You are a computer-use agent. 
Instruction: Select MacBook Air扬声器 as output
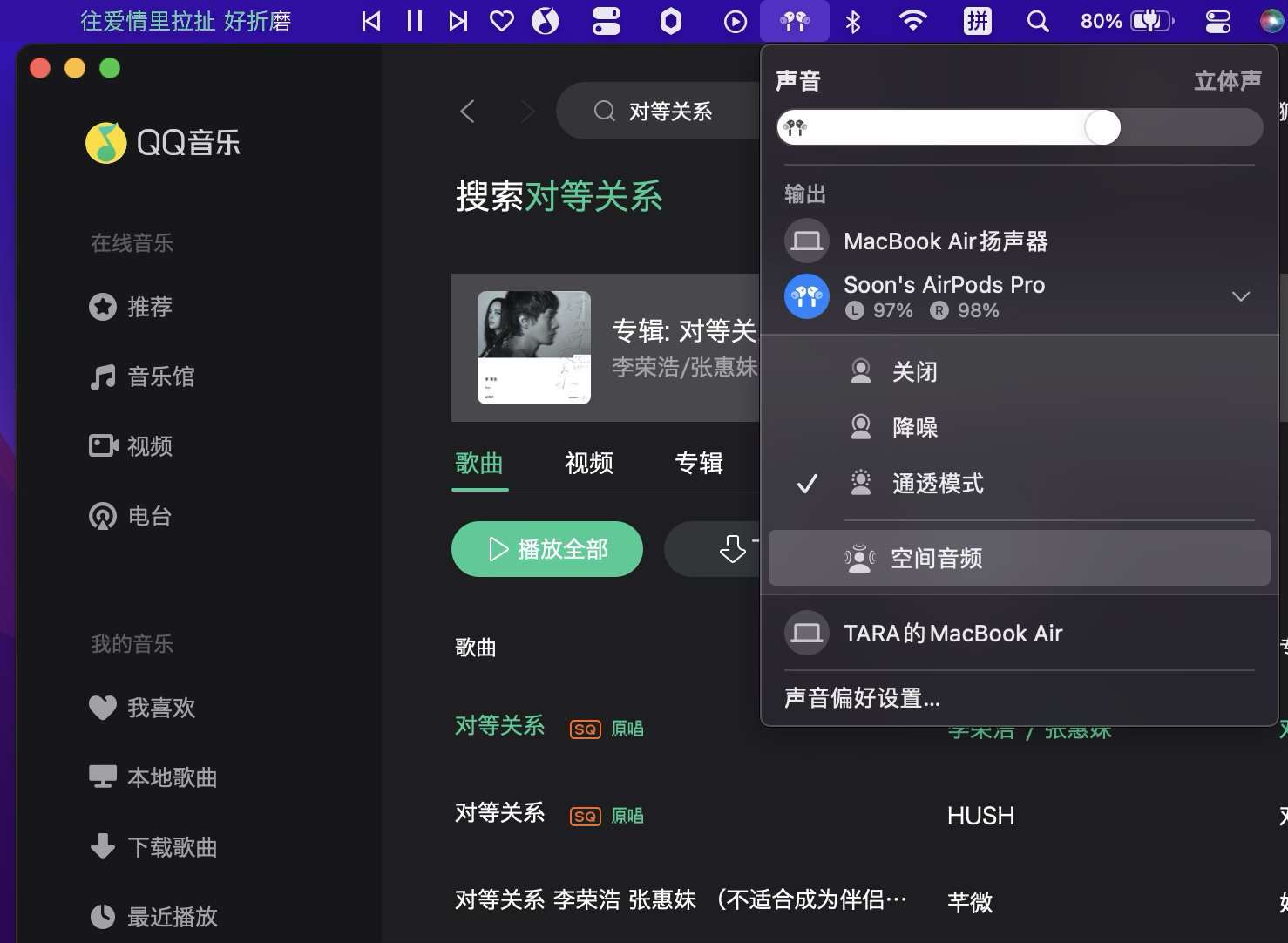pos(1020,241)
